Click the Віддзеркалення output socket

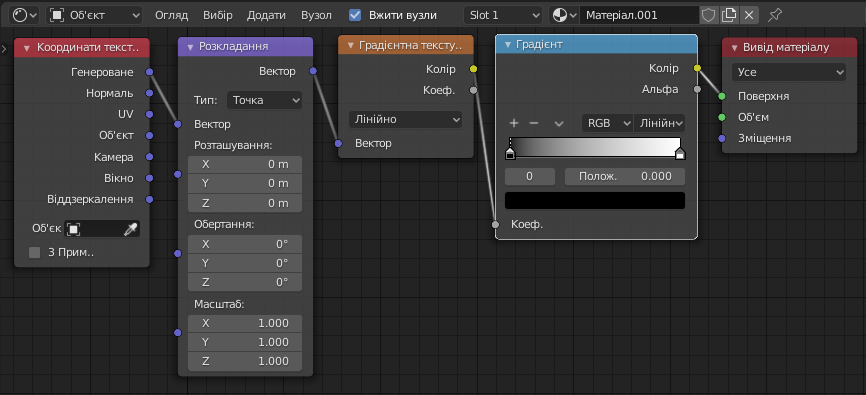[149, 199]
